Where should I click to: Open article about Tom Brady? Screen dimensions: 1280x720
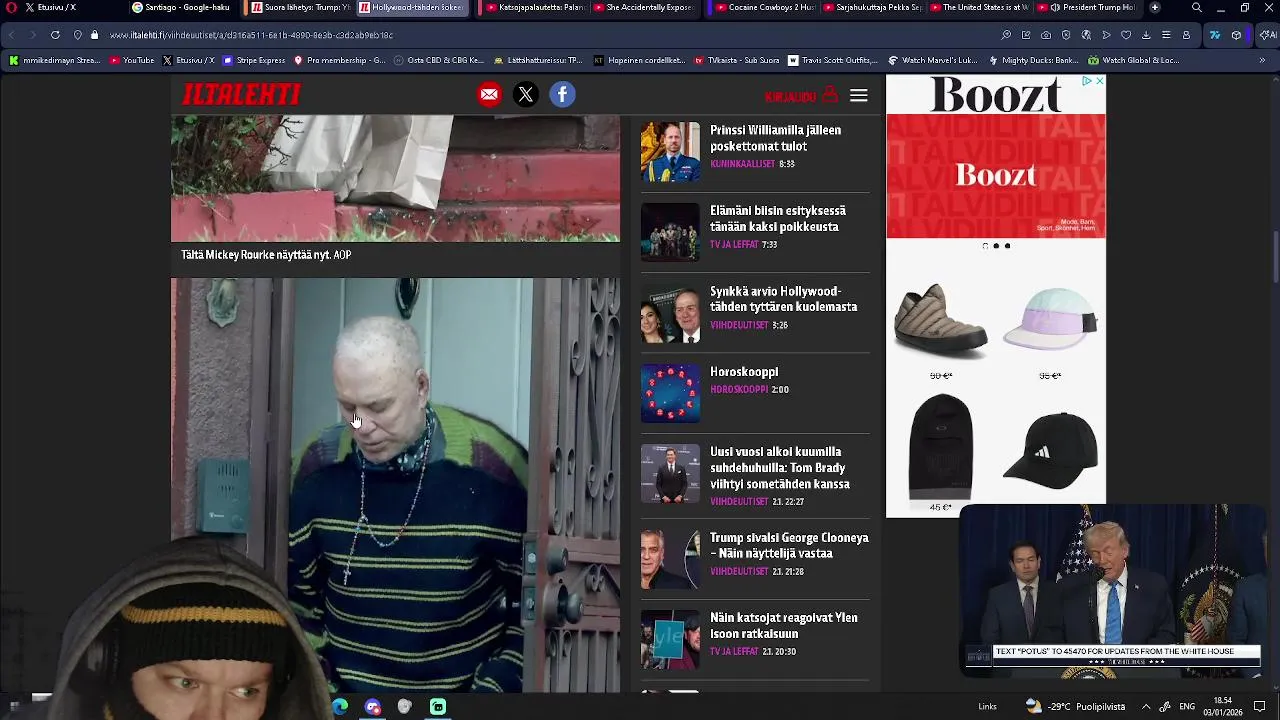(780, 468)
